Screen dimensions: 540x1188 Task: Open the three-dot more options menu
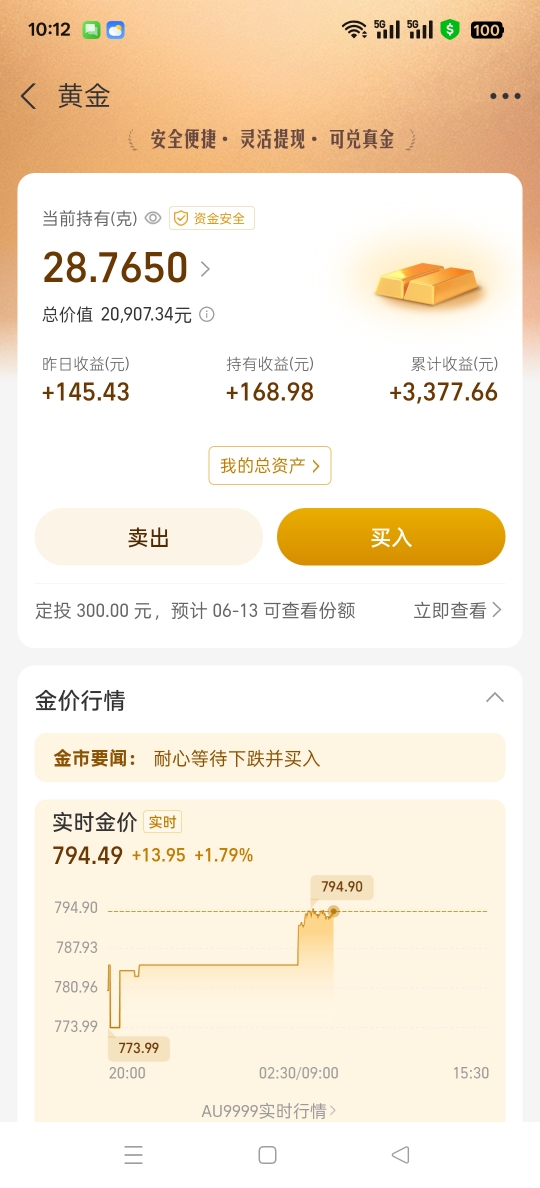(x=505, y=96)
